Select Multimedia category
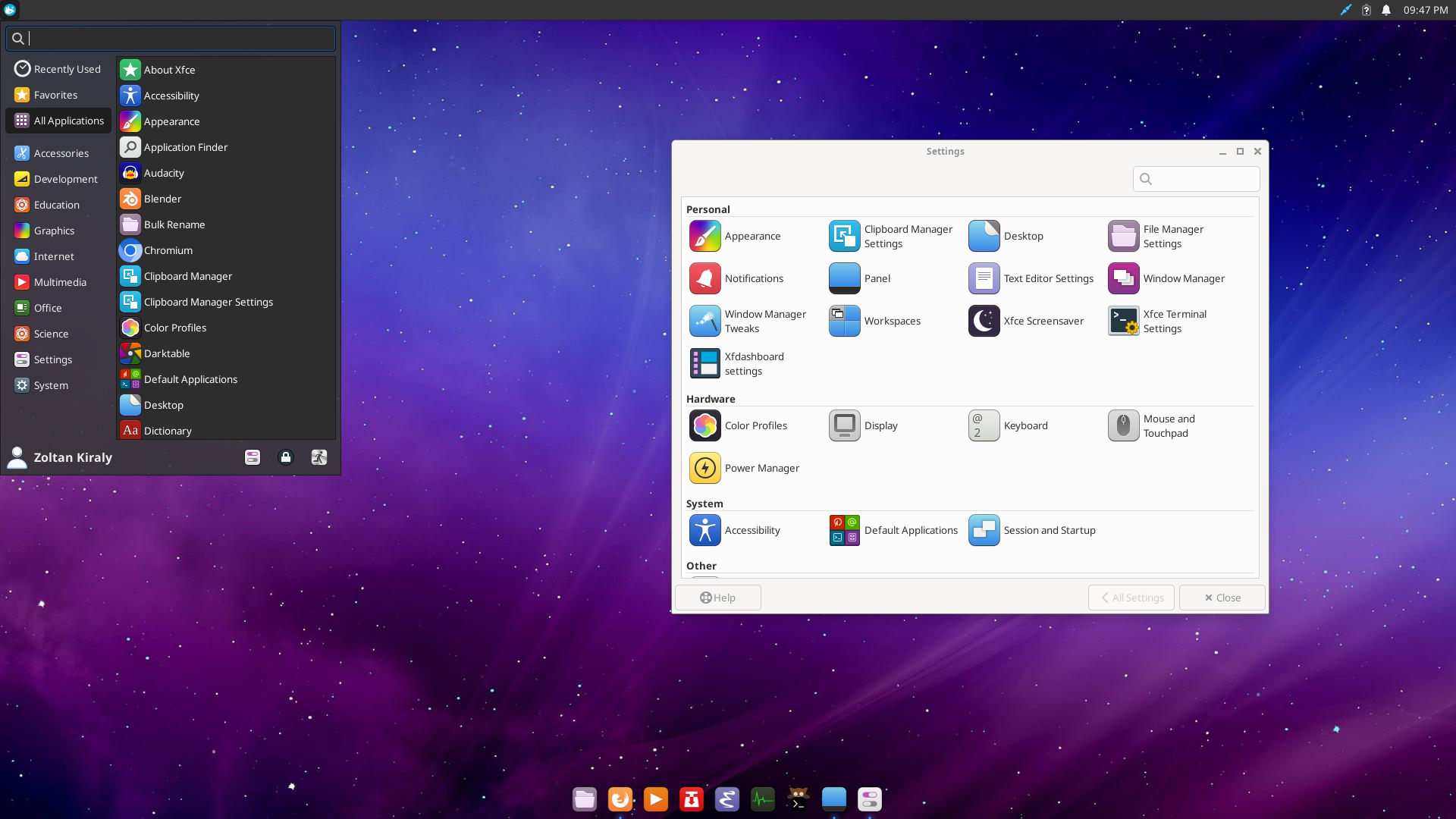Viewport: 1456px width, 819px height. 58,282
